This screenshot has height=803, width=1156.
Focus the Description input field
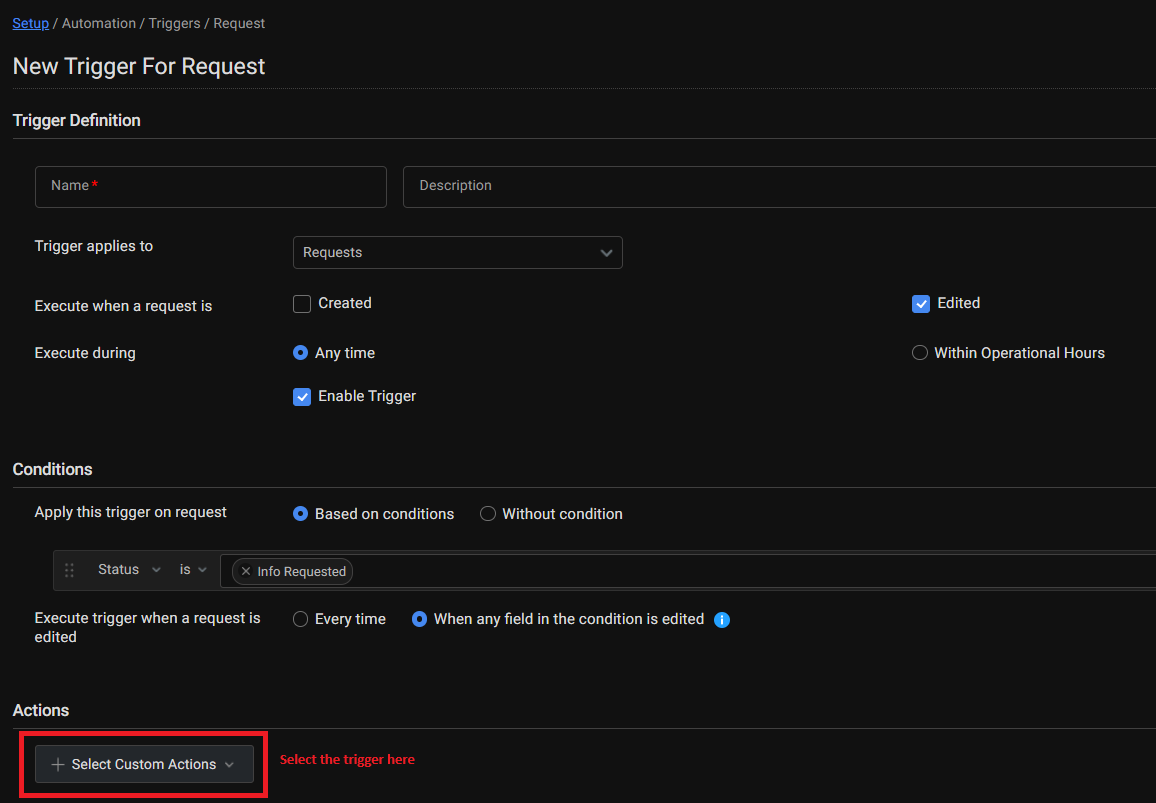click(x=779, y=187)
